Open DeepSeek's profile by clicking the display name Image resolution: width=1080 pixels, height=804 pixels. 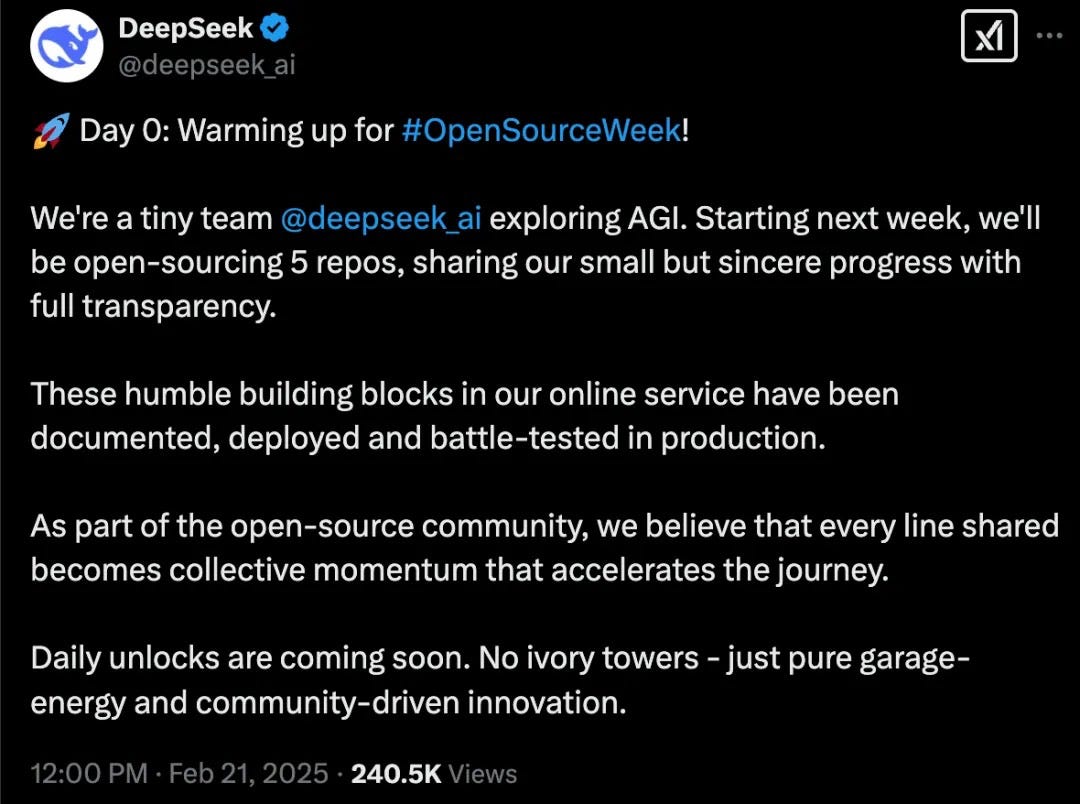pos(186,28)
